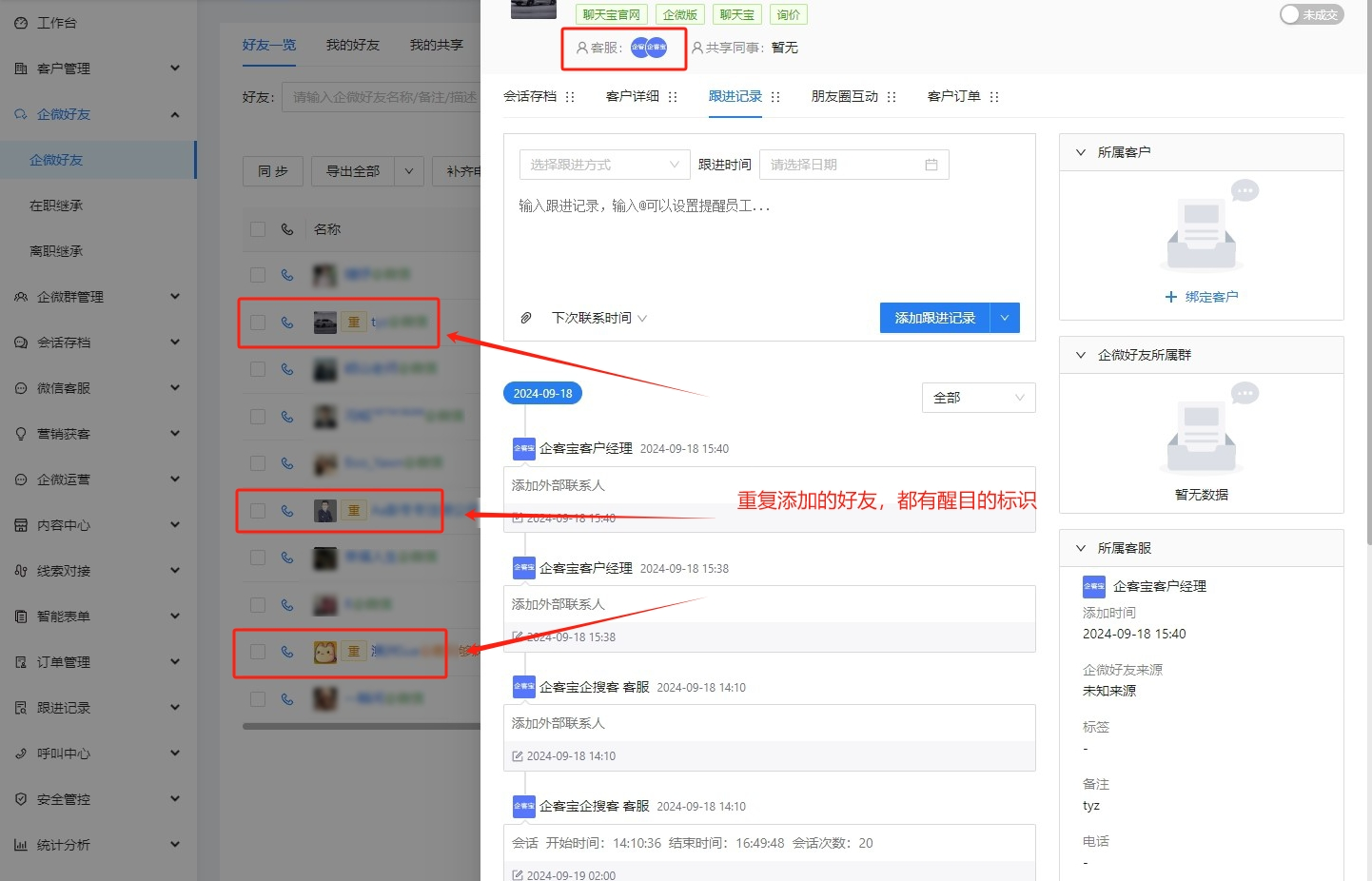Screen dimensions: 1372x881
Task: Toggle the 未成交 switch
Action: click(1311, 14)
